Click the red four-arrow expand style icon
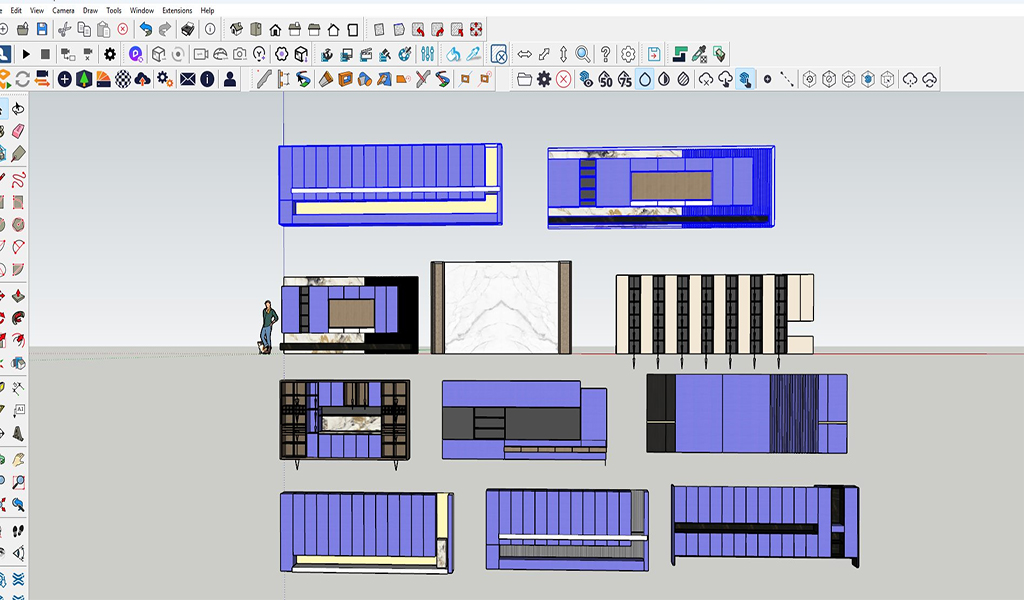The image size is (1024, 600). click(476, 29)
